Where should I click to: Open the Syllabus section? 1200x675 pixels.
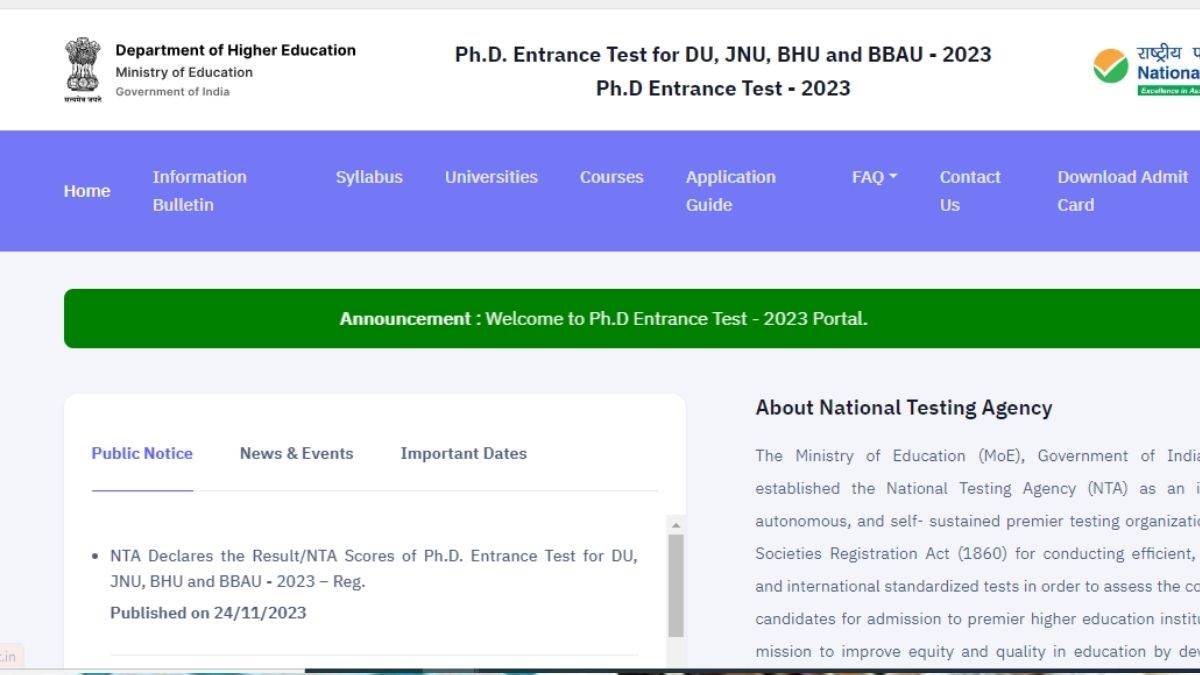pos(369,177)
